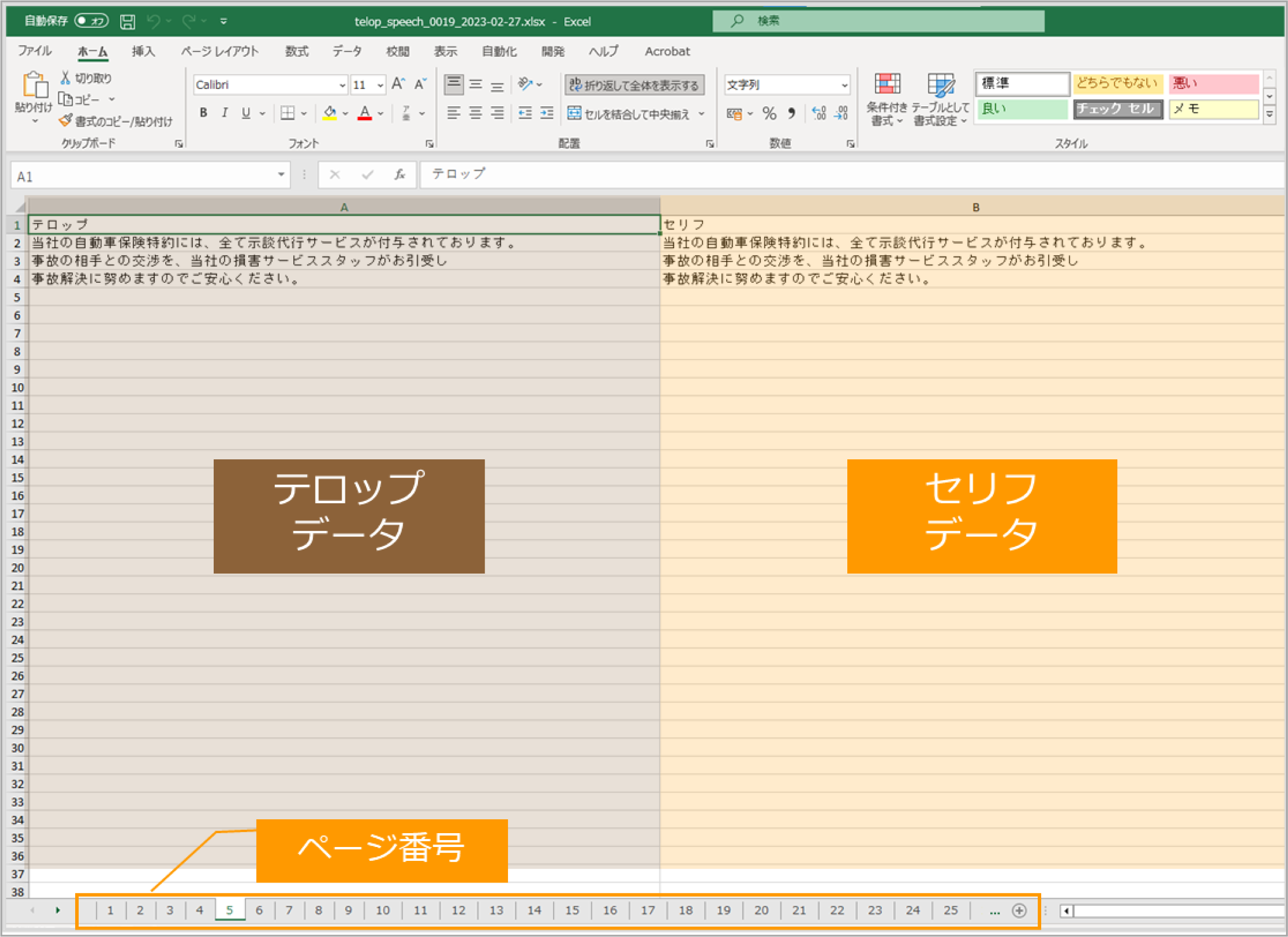Open the font size 11 dropdown

[380, 85]
